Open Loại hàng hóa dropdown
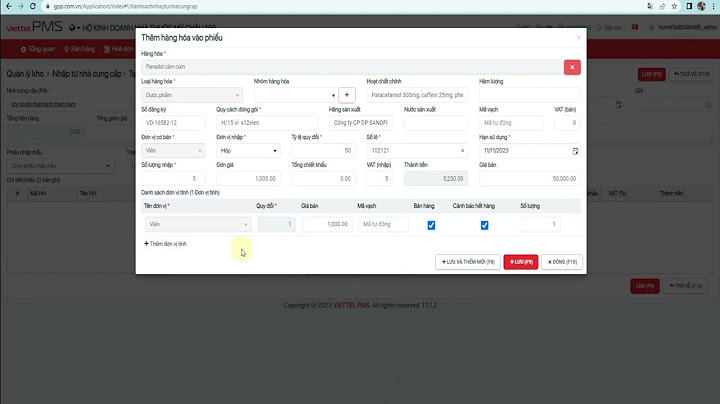 click(191, 95)
